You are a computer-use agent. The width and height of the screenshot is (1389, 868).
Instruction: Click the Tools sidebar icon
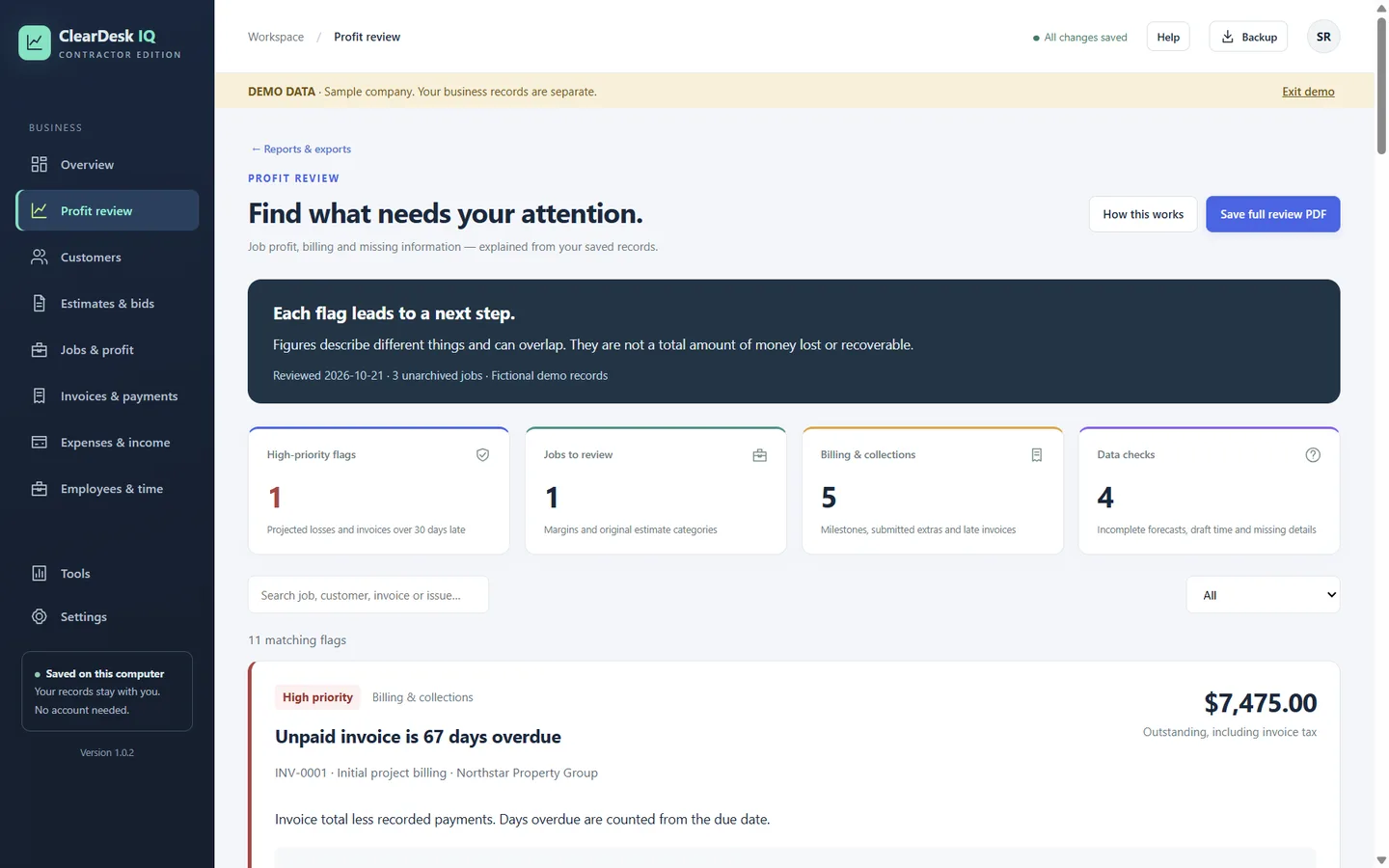coord(40,573)
